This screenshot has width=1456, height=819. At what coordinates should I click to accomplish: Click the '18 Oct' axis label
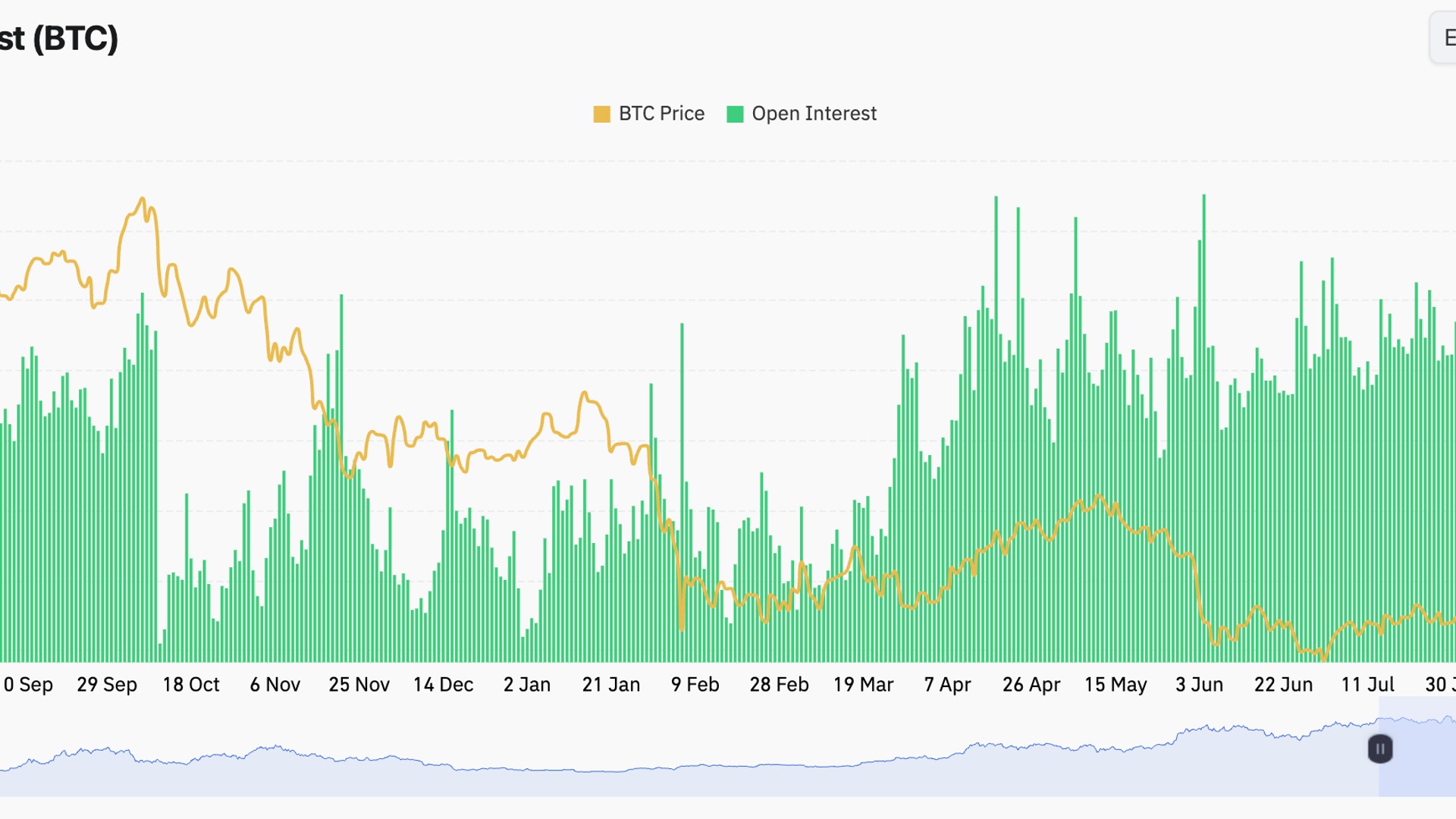pyautogui.click(x=191, y=685)
